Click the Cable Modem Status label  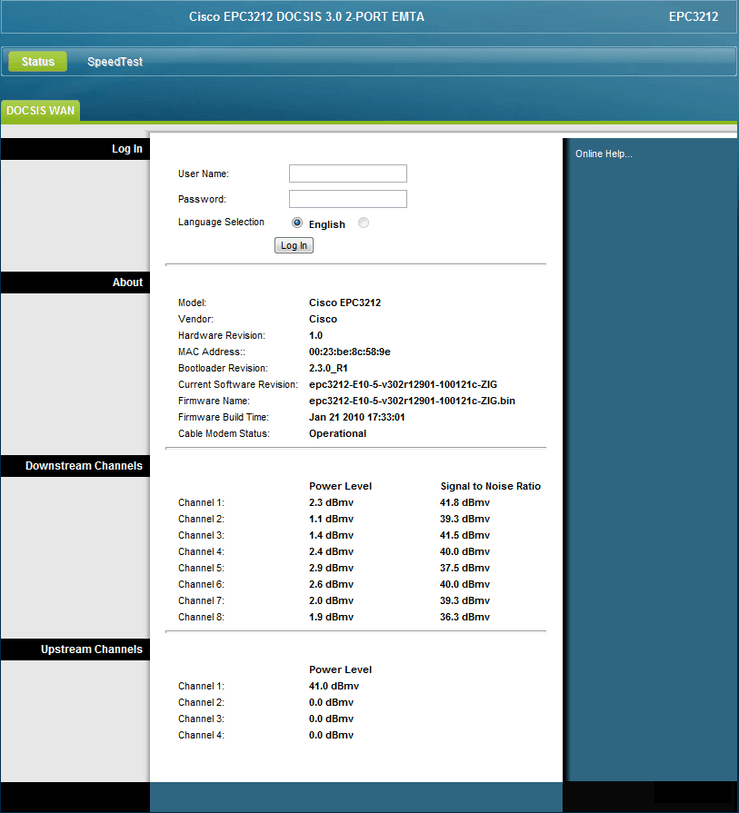[224, 433]
